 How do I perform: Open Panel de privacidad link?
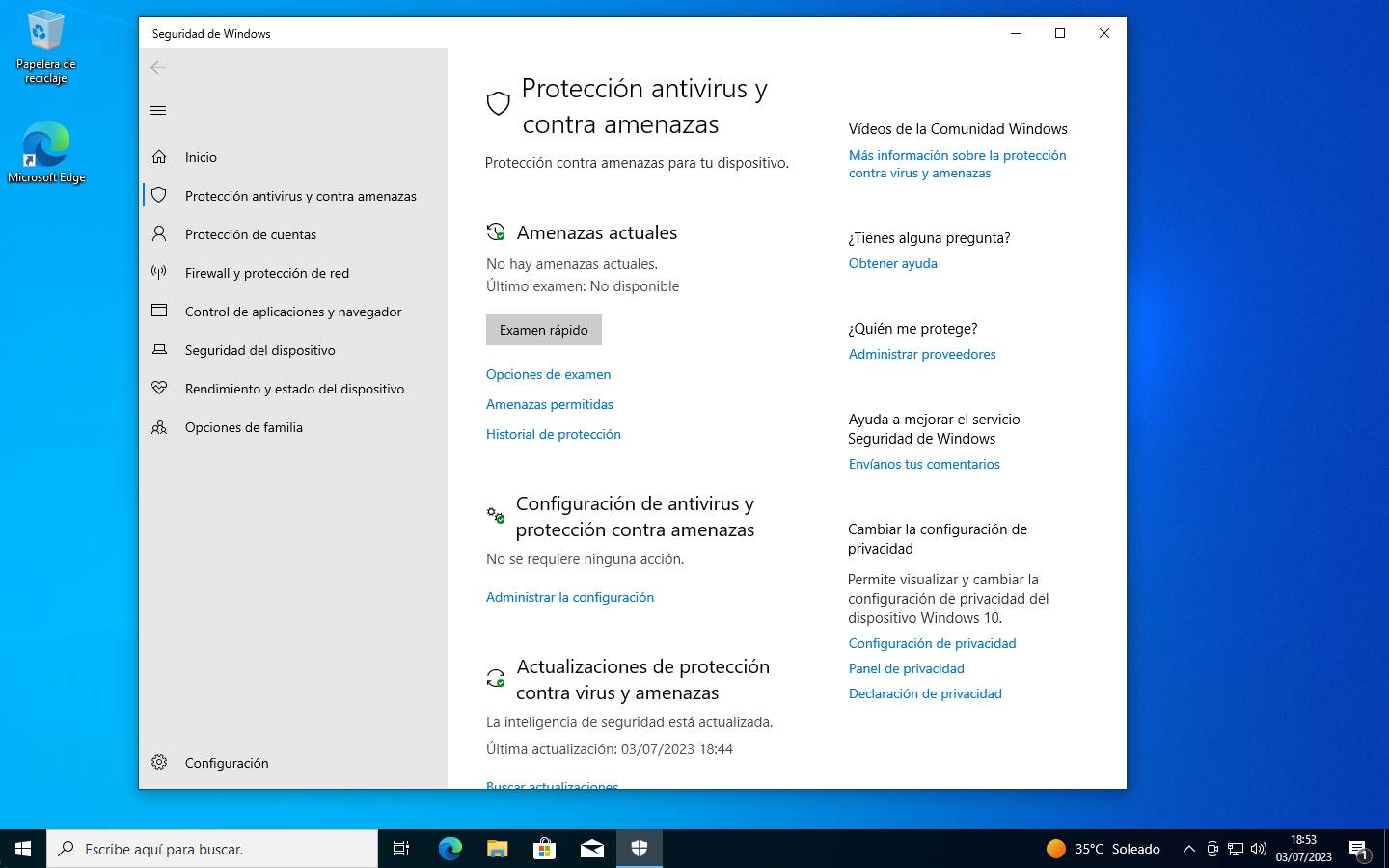[906, 668]
